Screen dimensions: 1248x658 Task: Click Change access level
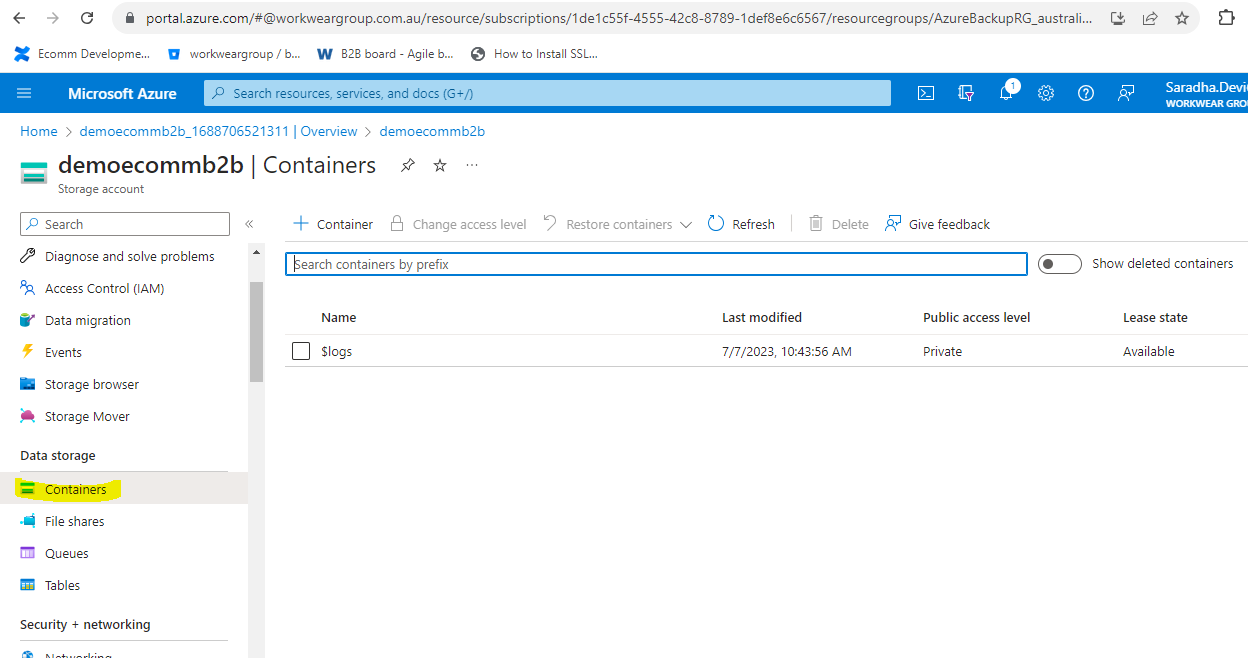tap(458, 224)
